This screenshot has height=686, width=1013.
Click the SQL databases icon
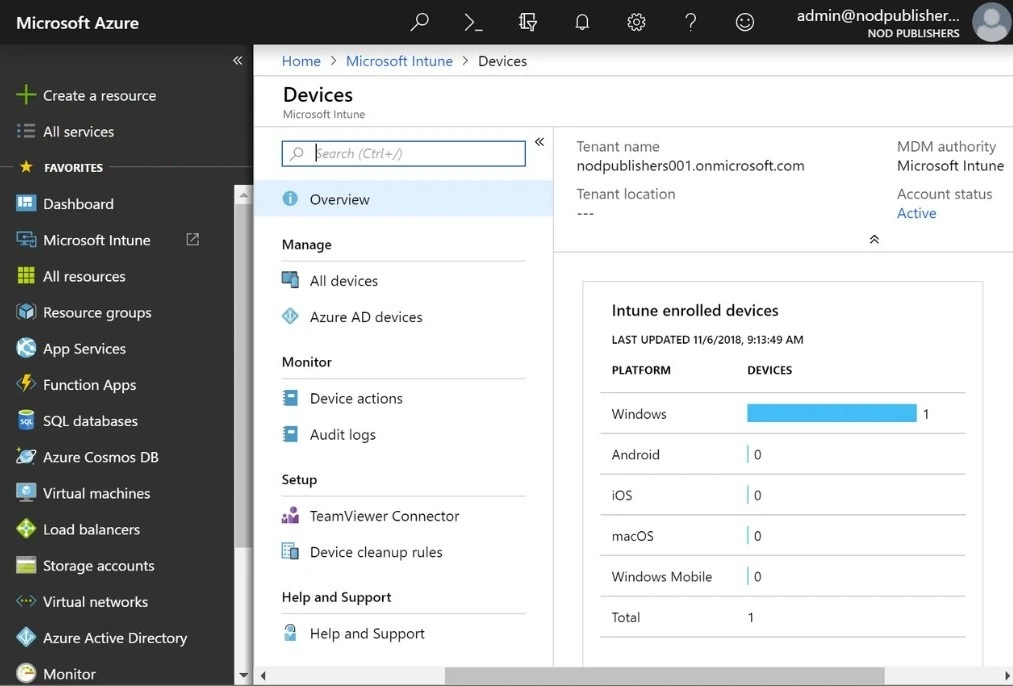pyautogui.click(x=26, y=421)
